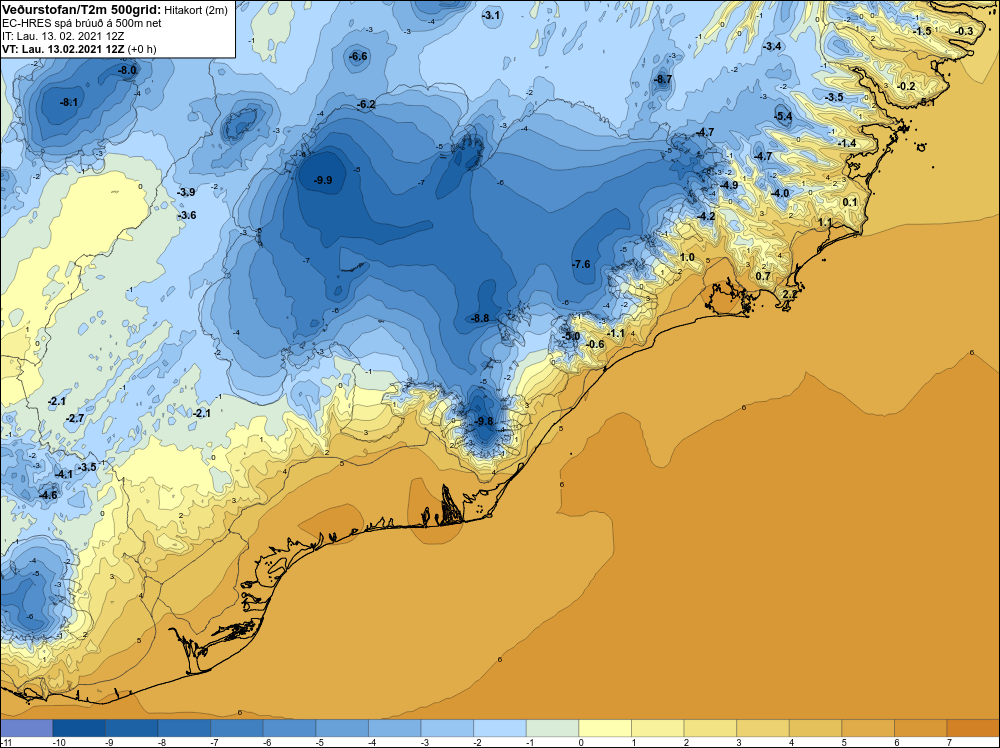This screenshot has width=1000, height=748.
Task: Select the text 'Hitakort (2m)' in the header
Action: coord(196,10)
